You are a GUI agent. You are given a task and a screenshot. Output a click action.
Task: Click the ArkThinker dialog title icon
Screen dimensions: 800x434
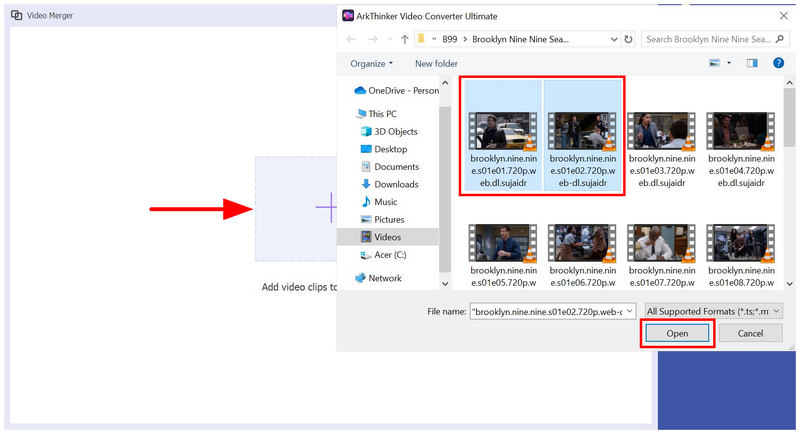click(348, 16)
